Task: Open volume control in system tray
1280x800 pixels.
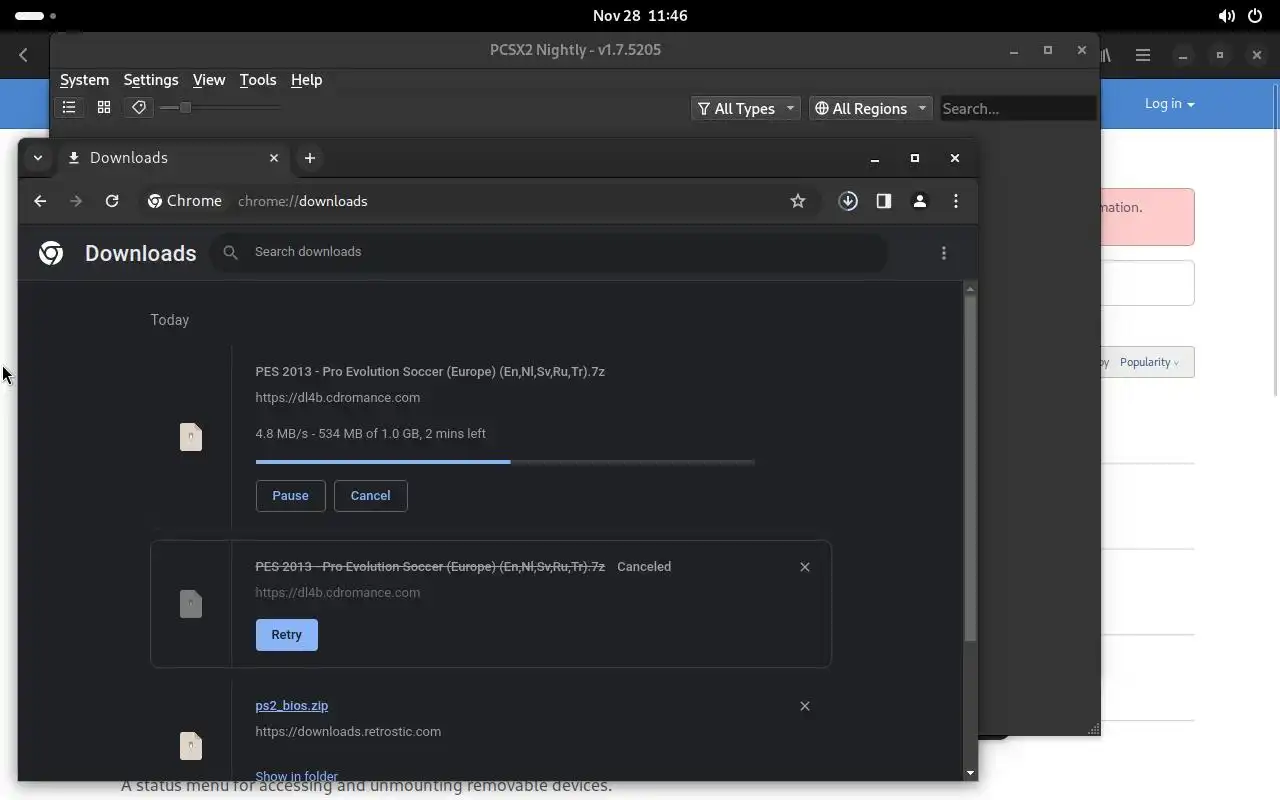Action: tap(1226, 16)
